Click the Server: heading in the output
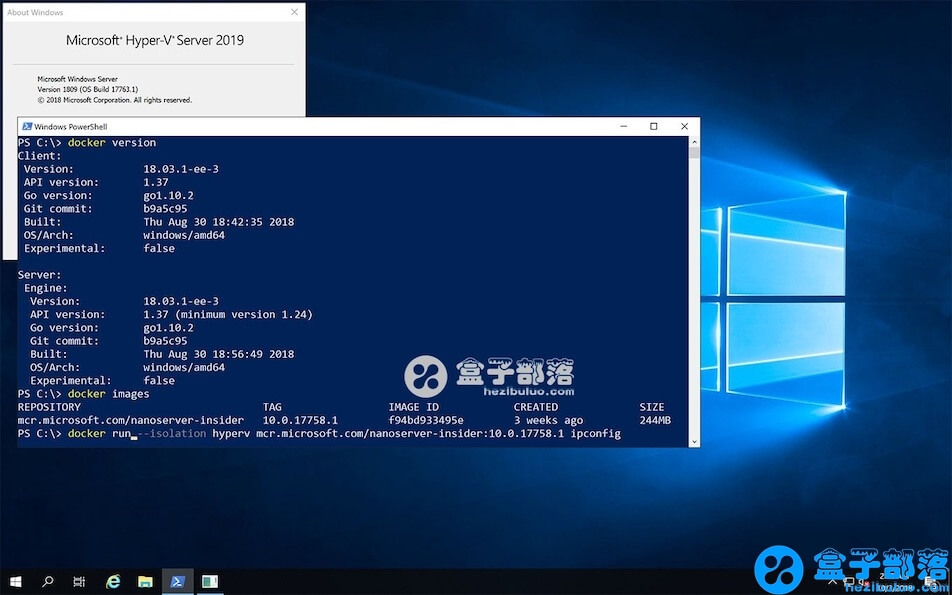Image resolution: width=952 pixels, height=595 pixels. pyautogui.click(x=39, y=275)
